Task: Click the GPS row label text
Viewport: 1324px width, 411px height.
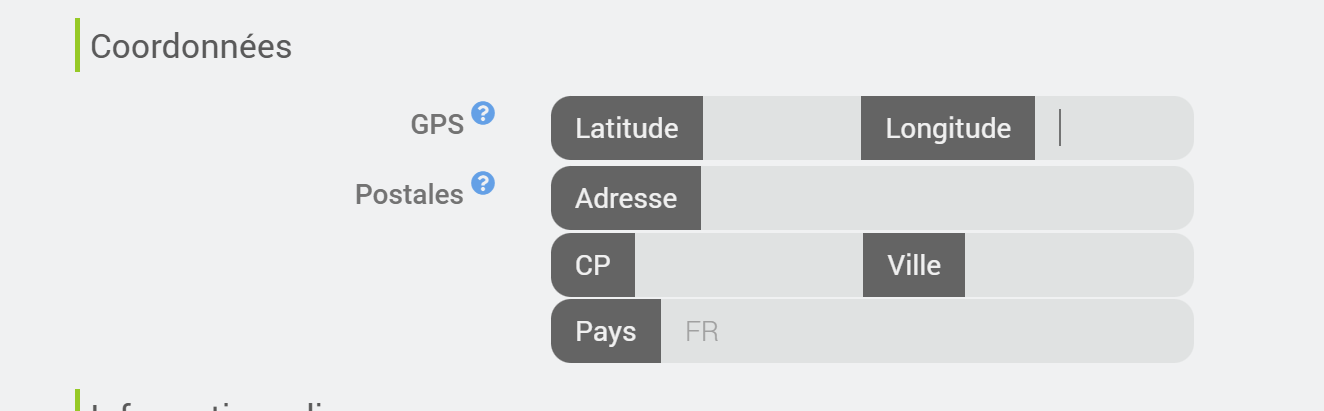Action: [437, 125]
